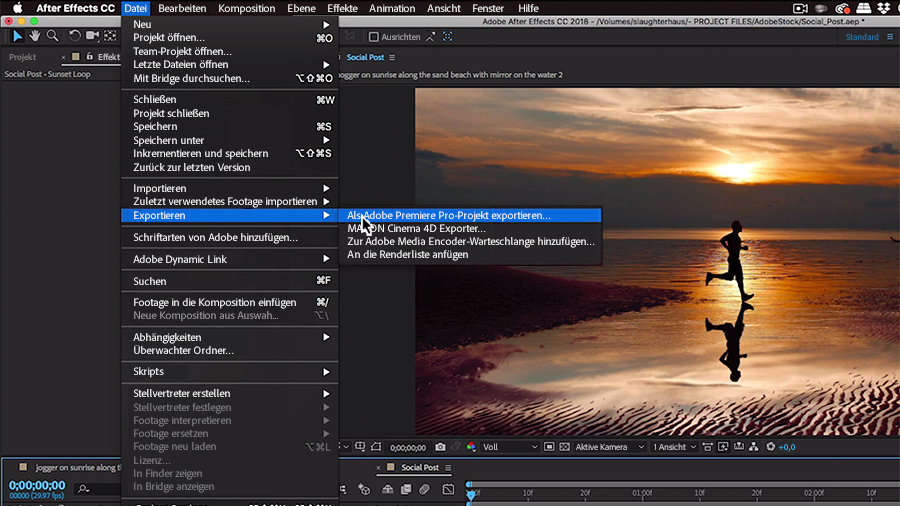The width and height of the screenshot is (900, 506).
Task: Enable the Ausrichten checkbox
Action: click(374, 37)
